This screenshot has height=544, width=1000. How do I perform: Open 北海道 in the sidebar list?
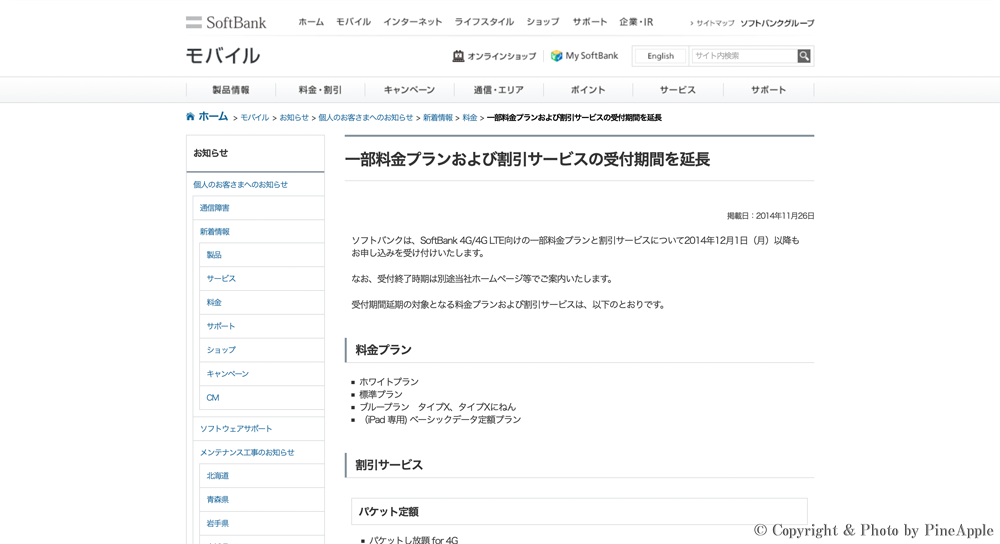point(218,476)
